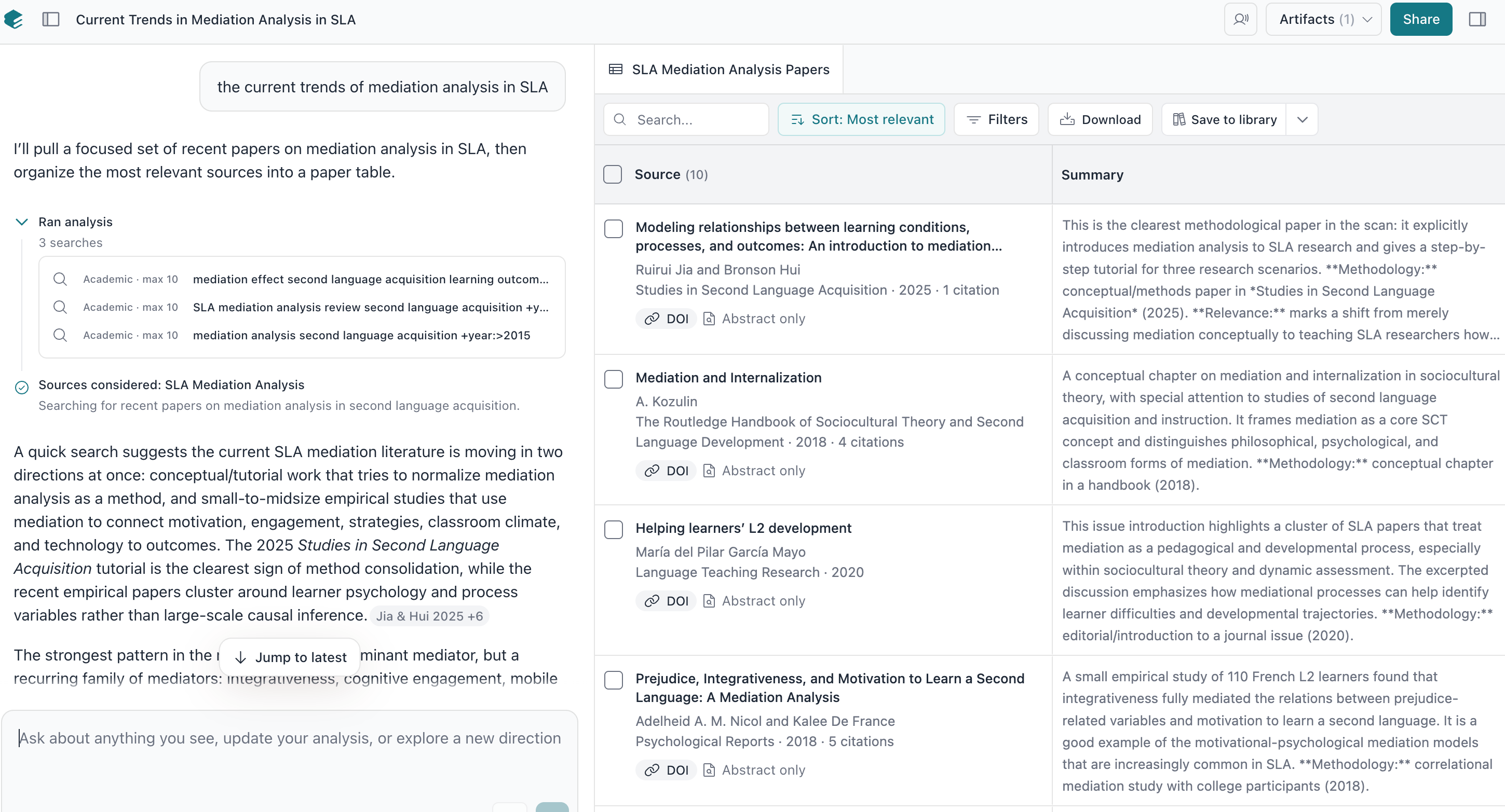
Task: Open DOI link for Jia and Hui paper
Action: pyautogui.click(x=666, y=319)
